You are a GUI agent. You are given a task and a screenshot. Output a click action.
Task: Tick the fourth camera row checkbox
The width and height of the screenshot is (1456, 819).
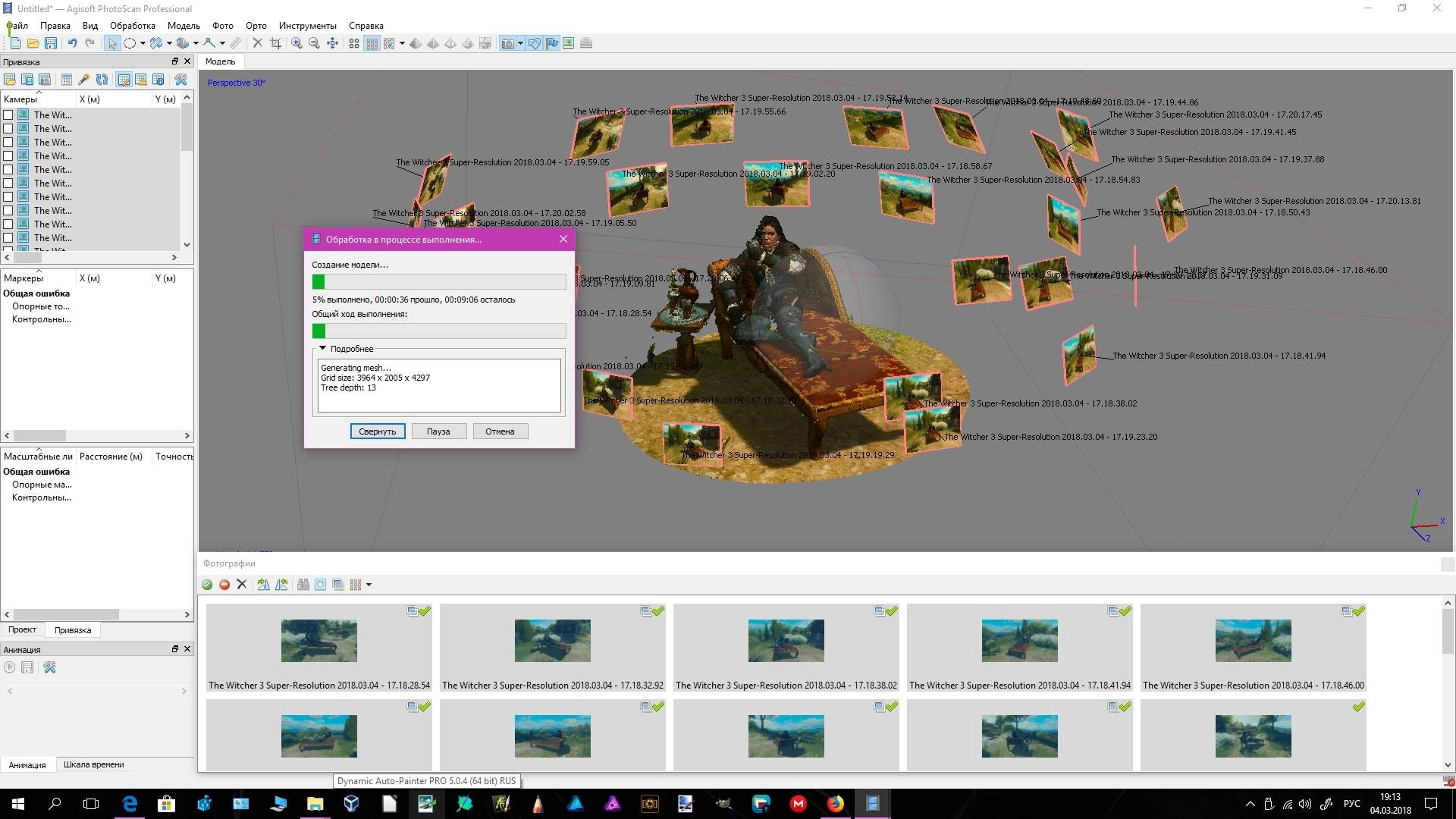coord(8,156)
